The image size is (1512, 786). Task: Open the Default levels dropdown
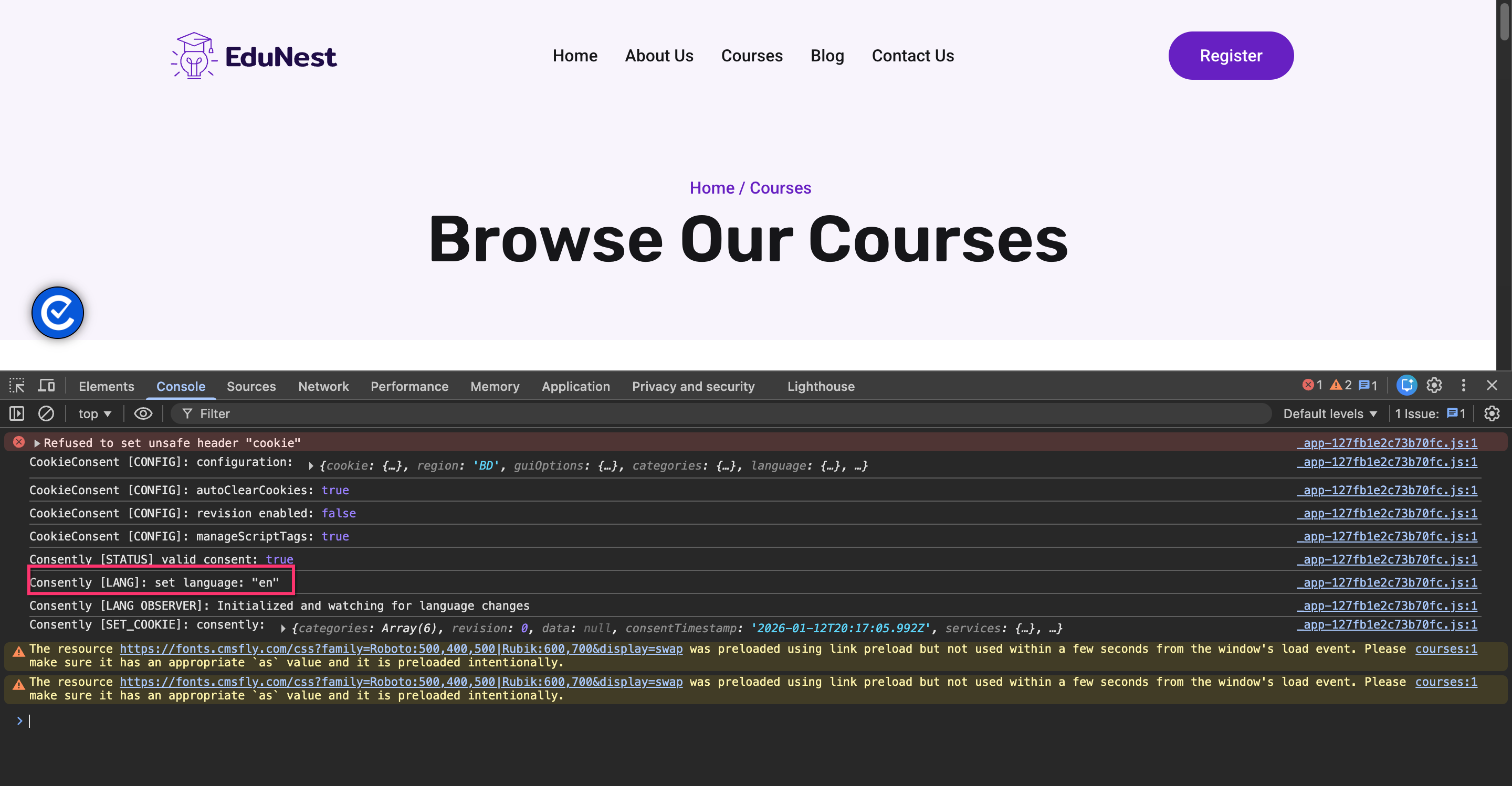(x=1329, y=413)
